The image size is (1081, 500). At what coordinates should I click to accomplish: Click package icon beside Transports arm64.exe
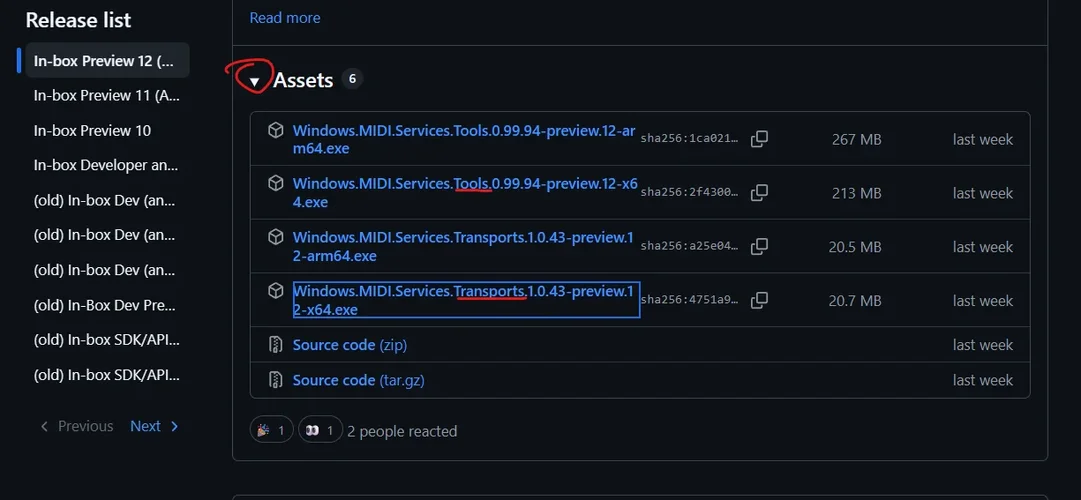(276, 237)
